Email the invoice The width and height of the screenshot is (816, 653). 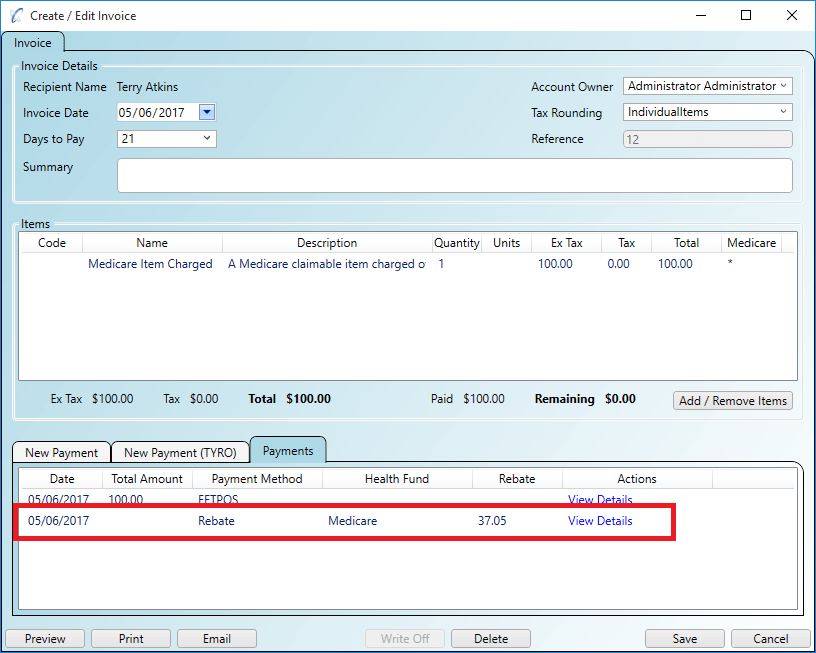(x=216, y=638)
